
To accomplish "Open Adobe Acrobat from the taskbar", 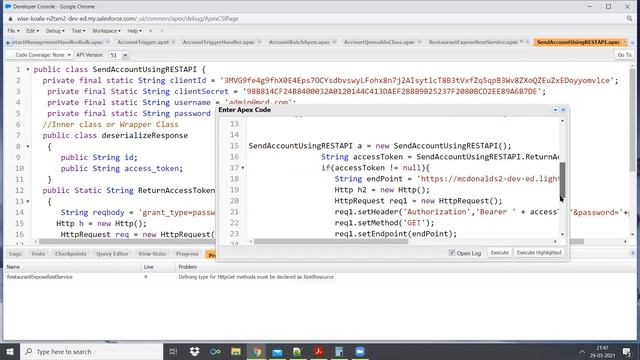I will pos(318,351).
